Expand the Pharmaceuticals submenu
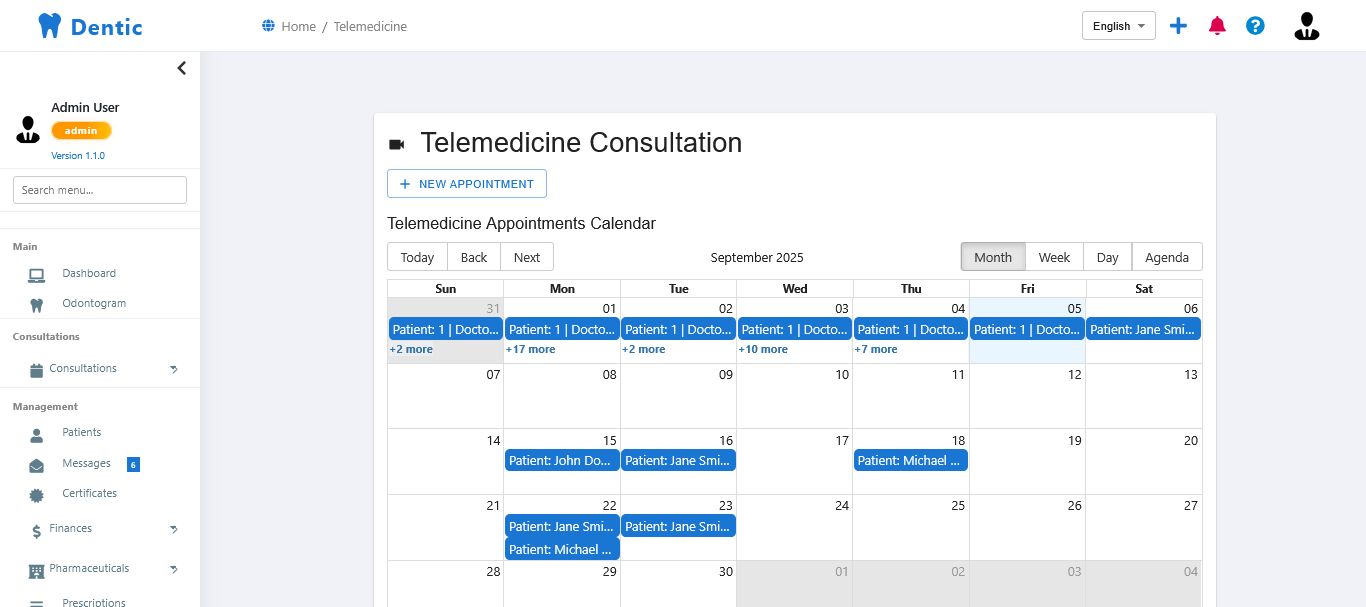 pos(173,569)
